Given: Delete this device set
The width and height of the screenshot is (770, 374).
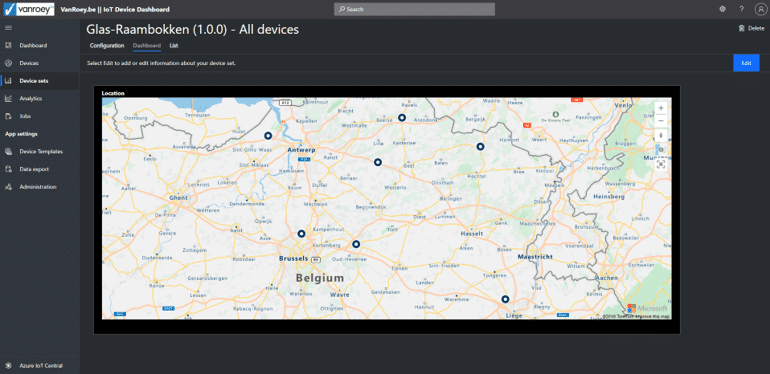Looking at the screenshot, I should pos(752,28).
